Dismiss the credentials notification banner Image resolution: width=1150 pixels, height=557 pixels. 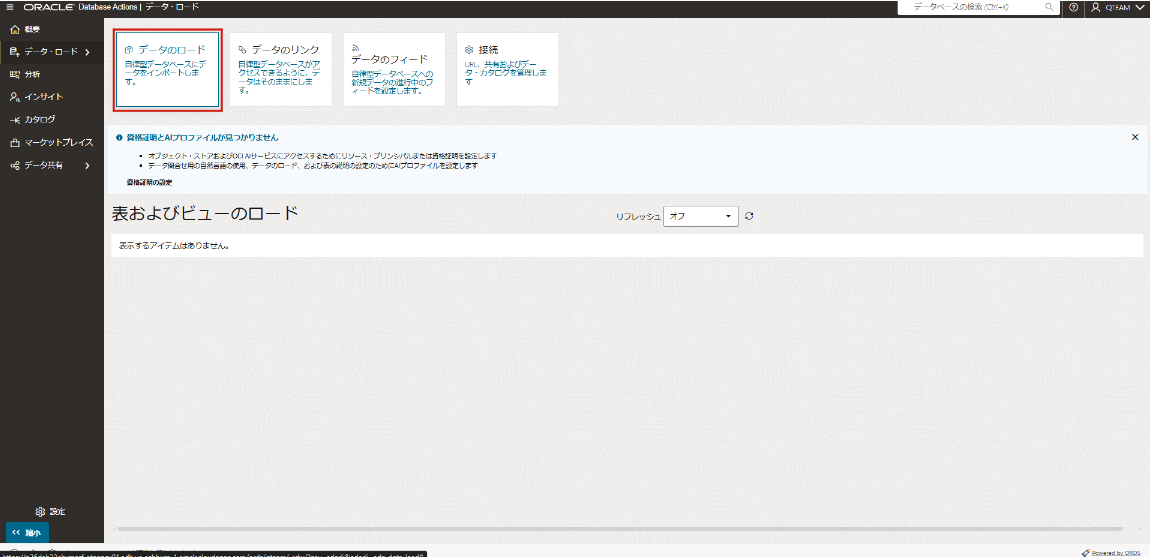coord(1135,136)
